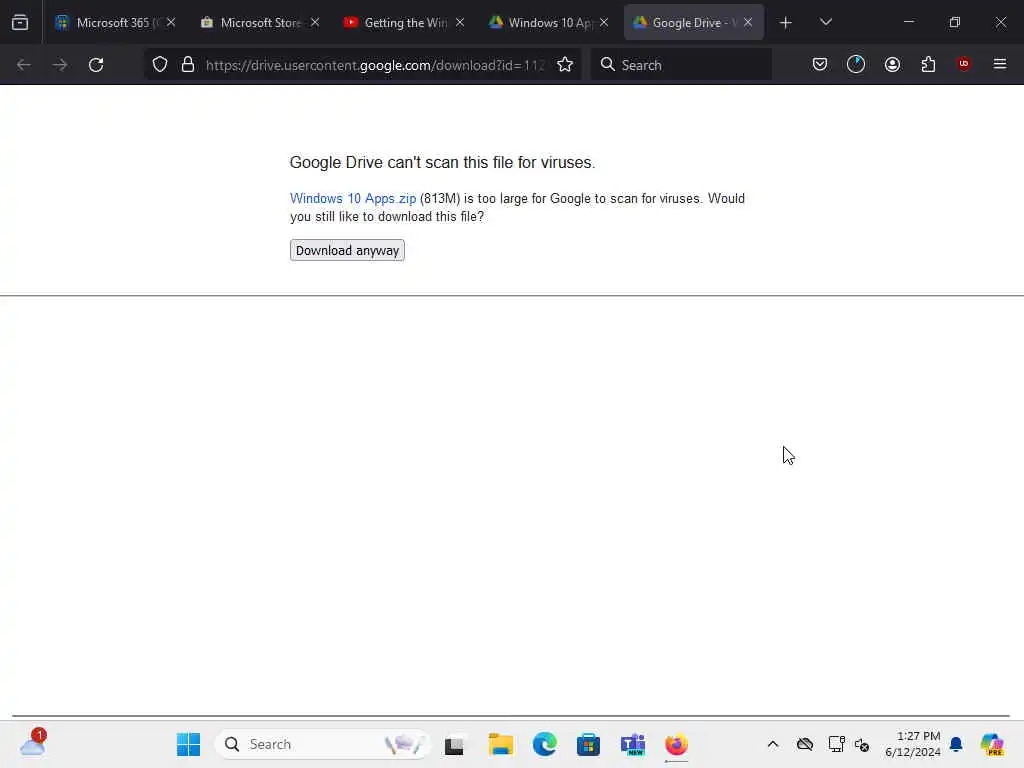Select the active Google Drive tab
The width and height of the screenshot is (1024, 768).
693,22
